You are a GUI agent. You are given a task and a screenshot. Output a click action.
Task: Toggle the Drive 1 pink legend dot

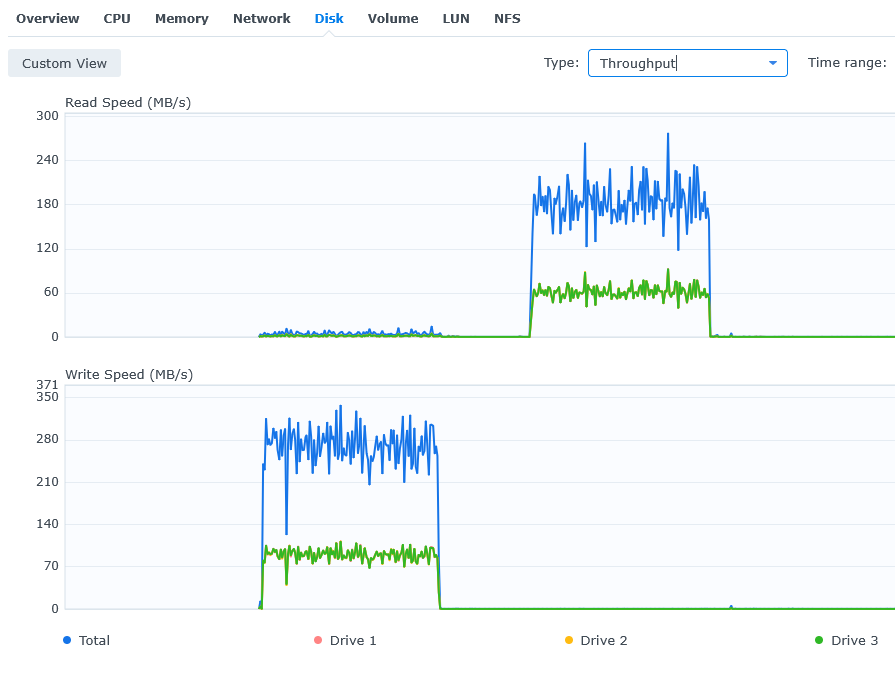pos(318,640)
